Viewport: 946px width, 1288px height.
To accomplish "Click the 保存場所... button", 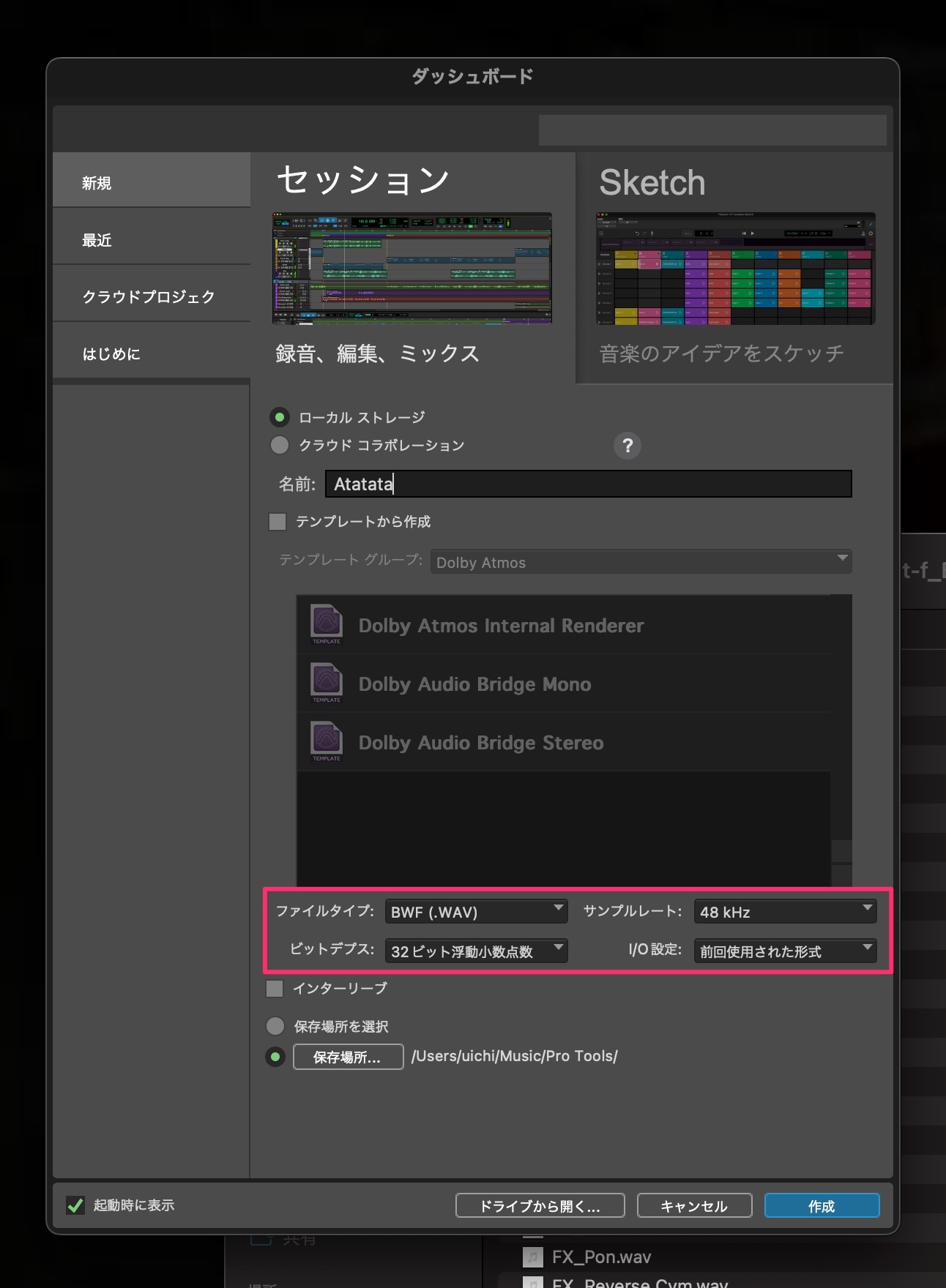I will (x=348, y=1057).
